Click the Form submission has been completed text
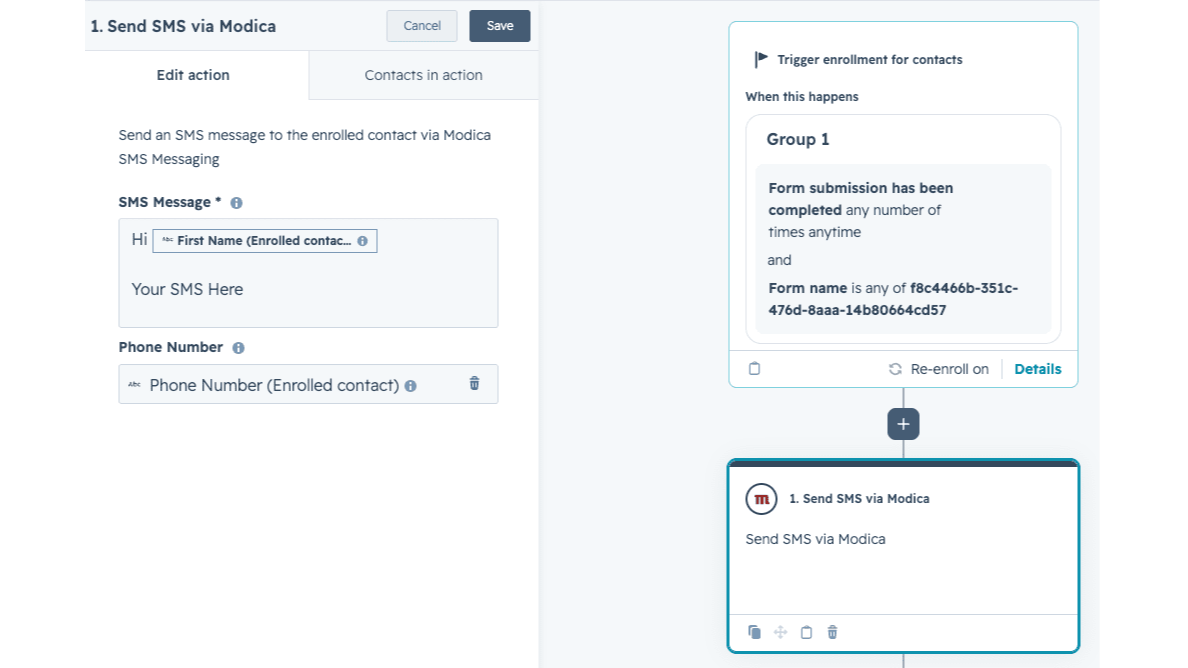The image size is (1188, 668). click(x=861, y=198)
